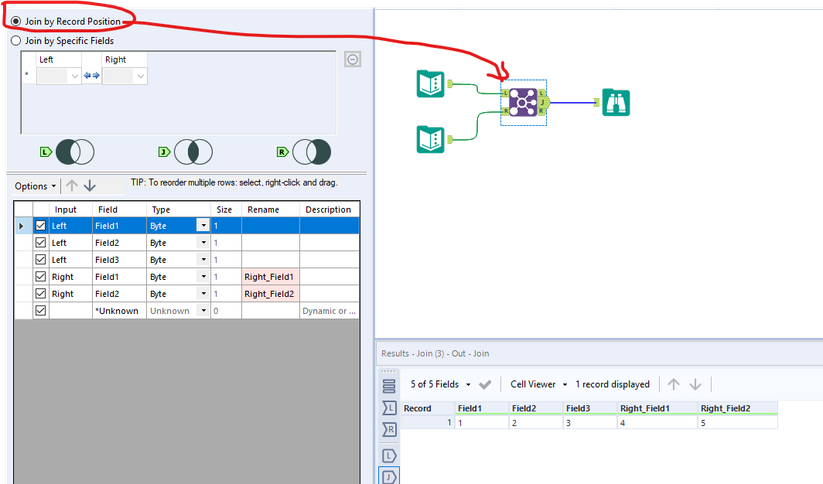Click the checkmark apply icon in results
This screenshot has width=823, height=484.
[485, 385]
